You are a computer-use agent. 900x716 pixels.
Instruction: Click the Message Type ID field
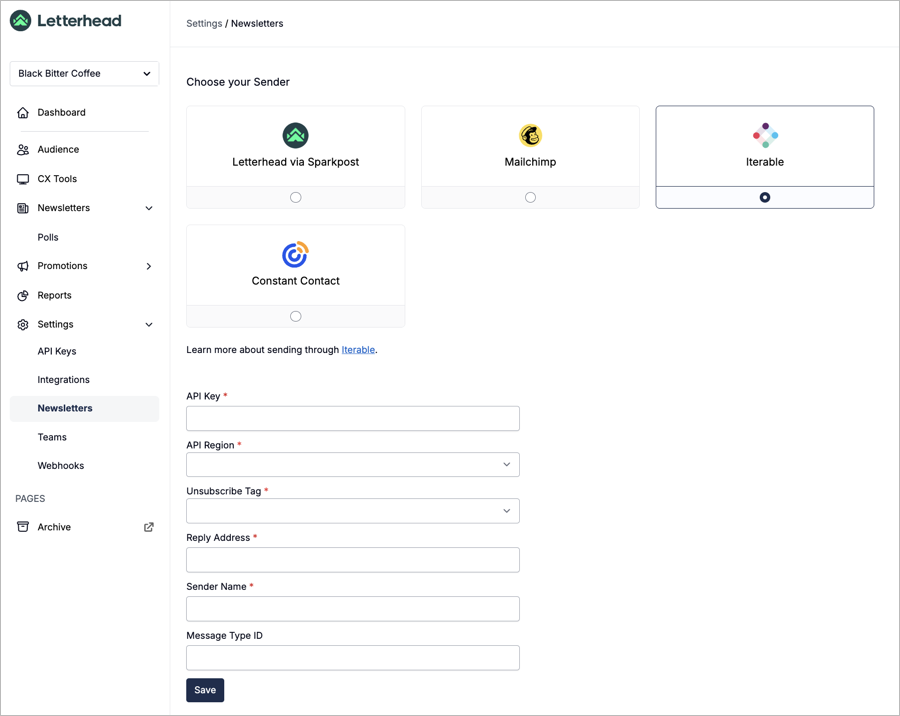[x=353, y=658]
